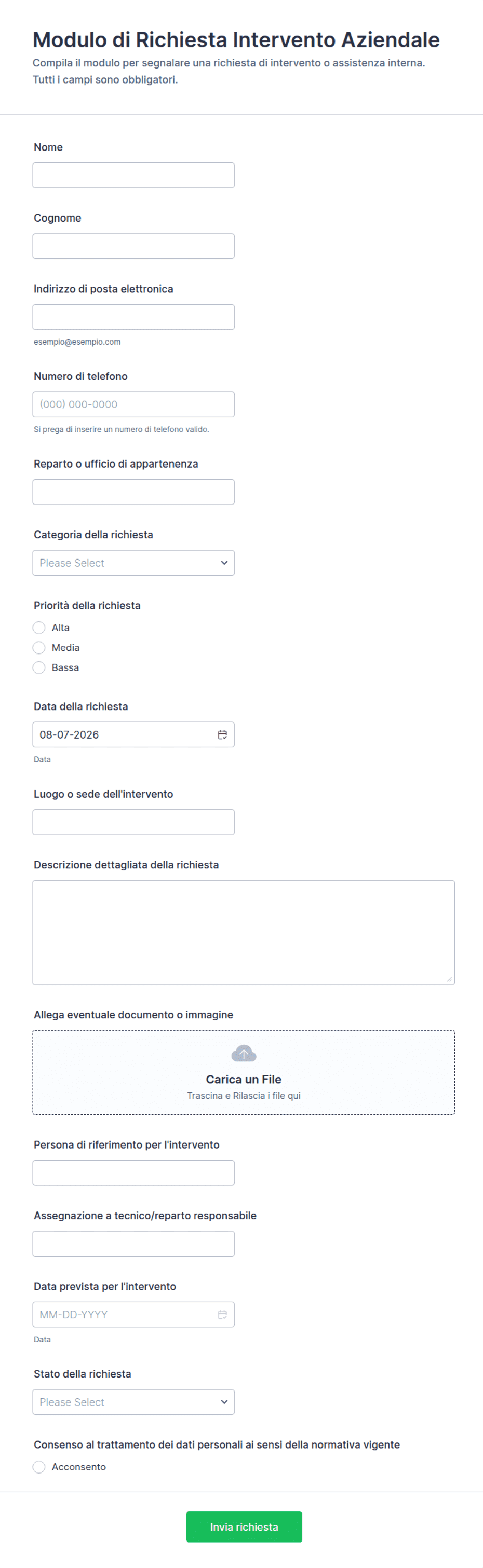Click the Luogo o sede dell'intervento field
Viewport: 483px width, 1568px height.
pos(133,822)
